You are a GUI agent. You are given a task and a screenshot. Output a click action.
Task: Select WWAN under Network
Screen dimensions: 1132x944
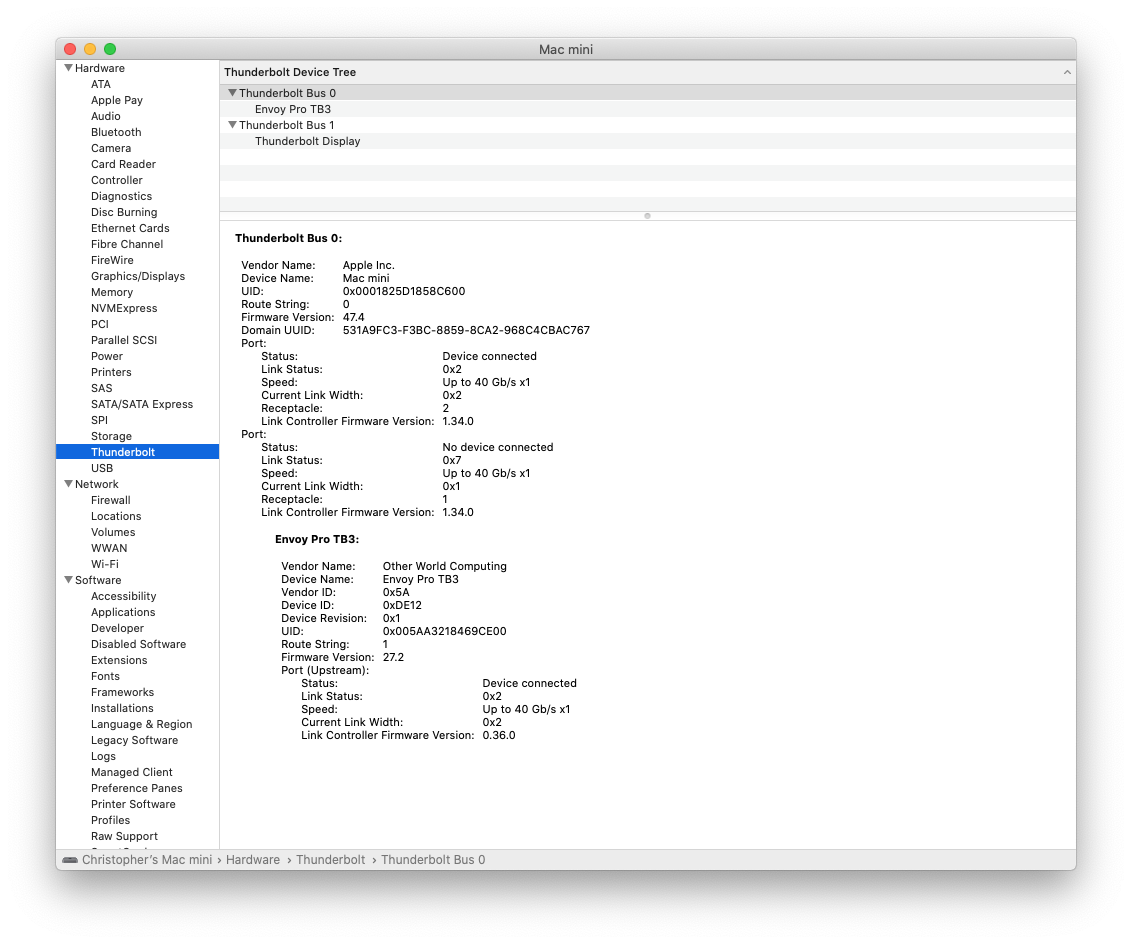coord(109,549)
